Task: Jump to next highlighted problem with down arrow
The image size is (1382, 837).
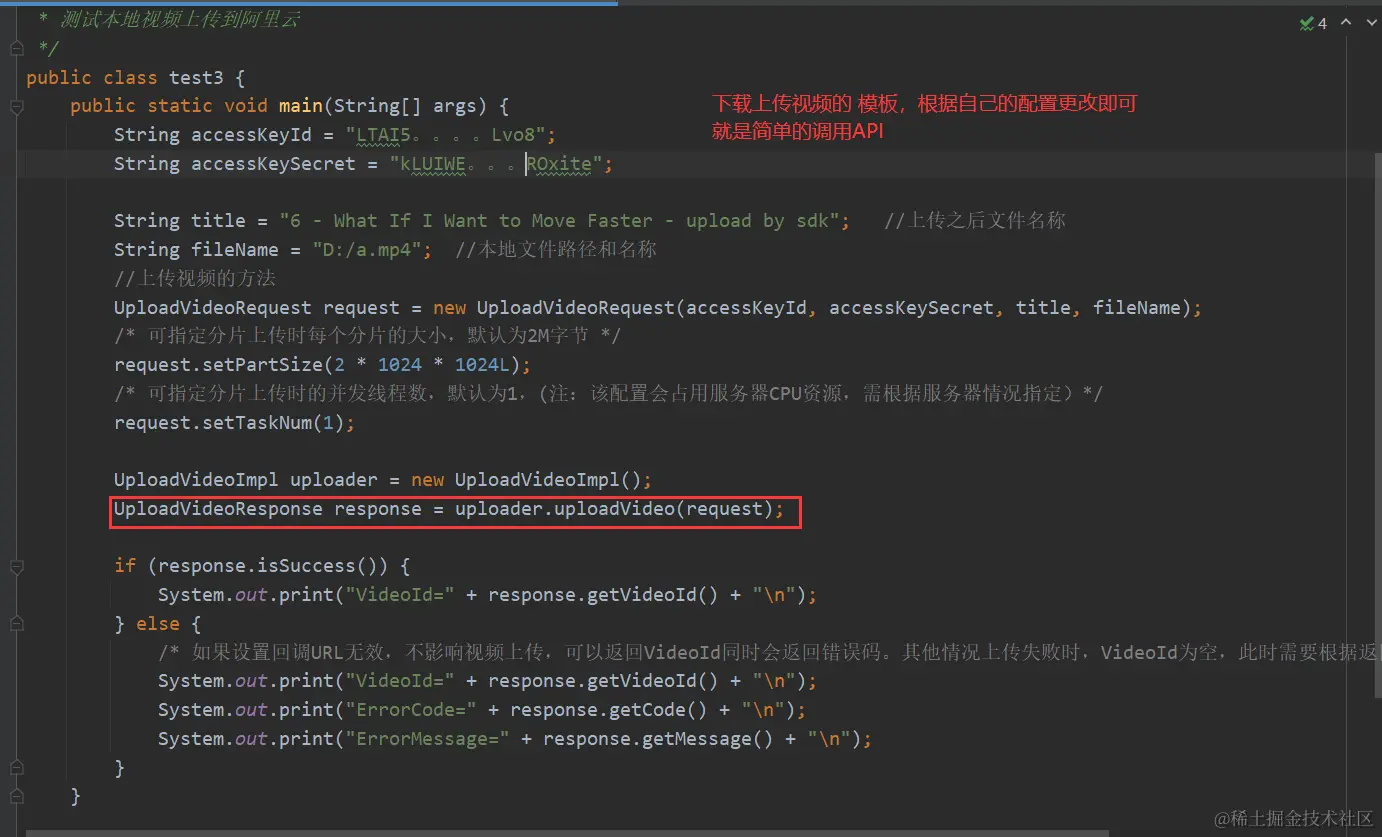Action: click(1370, 22)
